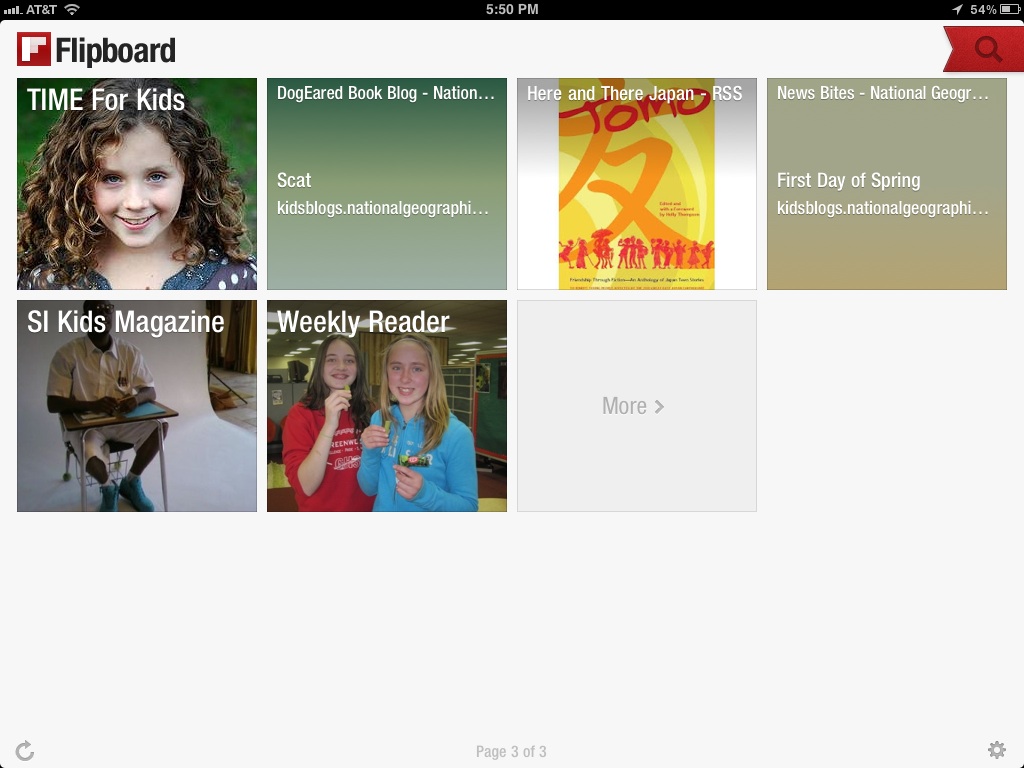Open search using the red corner search icon
The width and height of the screenshot is (1024, 768).
tap(986, 47)
